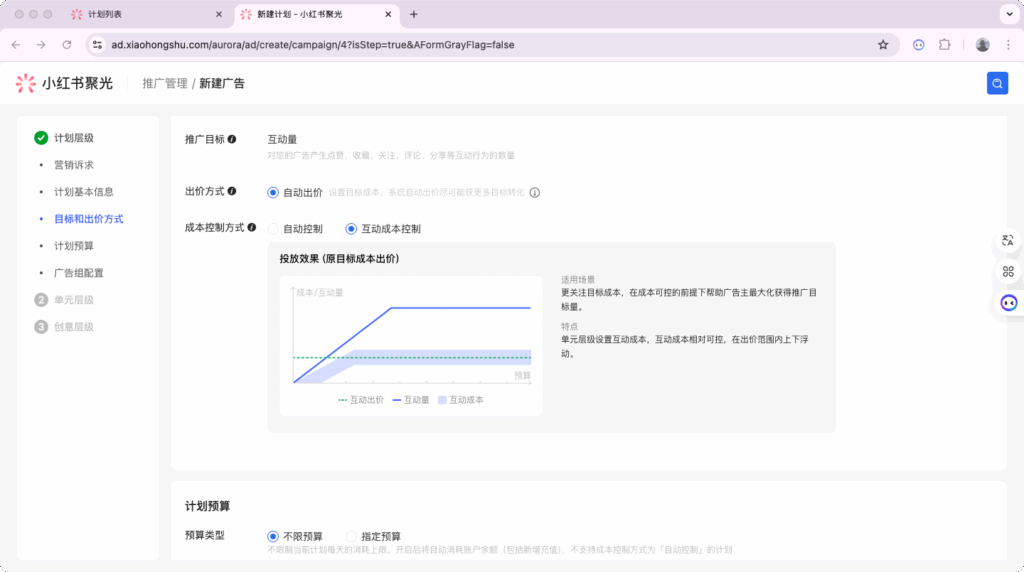Image resolution: width=1024 pixels, height=572 pixels.
Task: View site information icon in address bar
Action: point(97,45)
